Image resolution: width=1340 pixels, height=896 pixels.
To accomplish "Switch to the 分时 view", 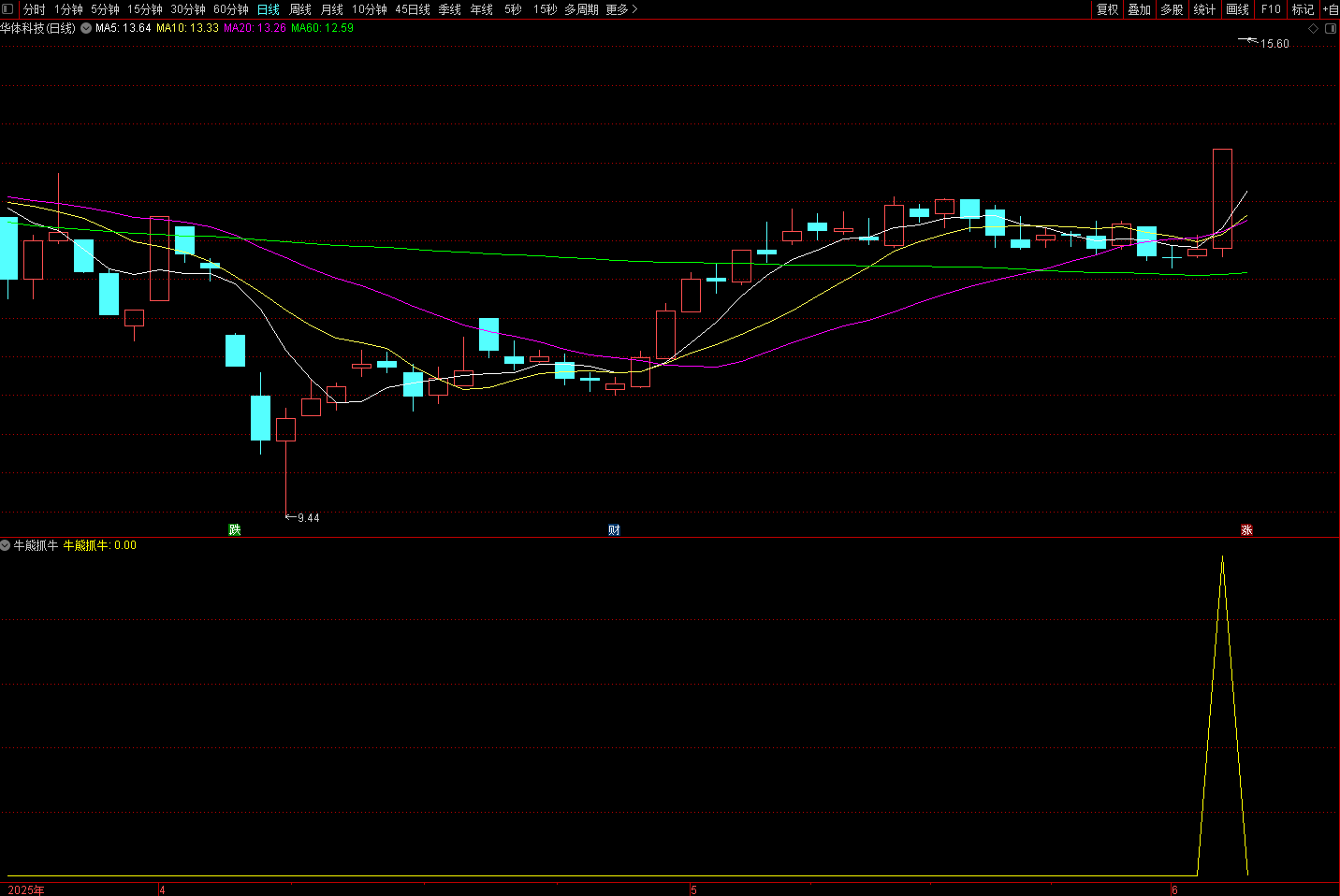I will point(34,9).
